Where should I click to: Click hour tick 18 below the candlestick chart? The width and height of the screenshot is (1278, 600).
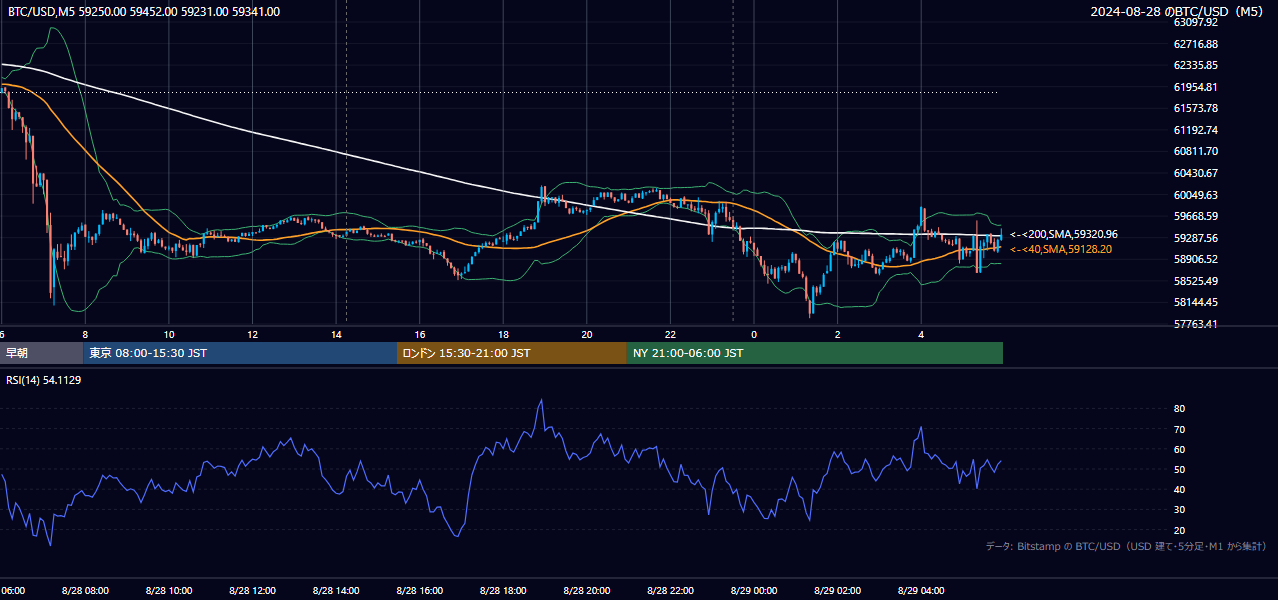[504, 334]
